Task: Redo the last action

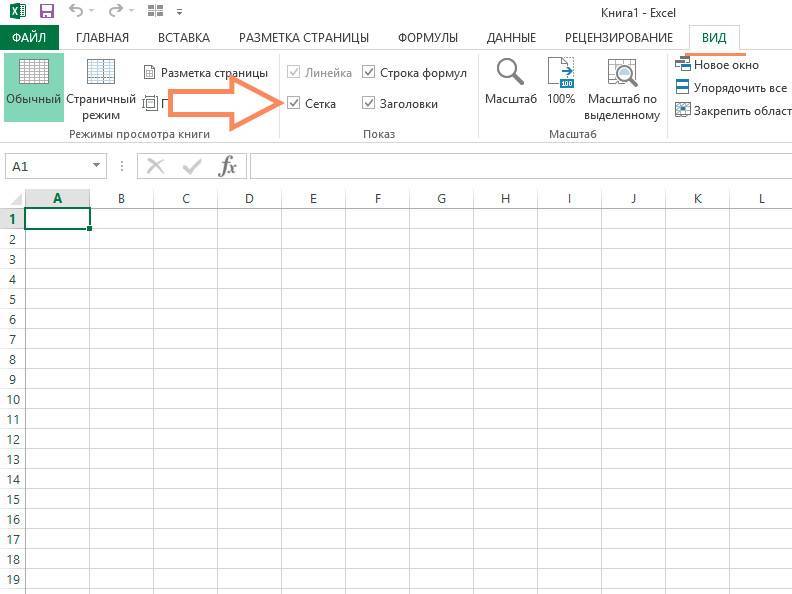Action: (116, 11)
